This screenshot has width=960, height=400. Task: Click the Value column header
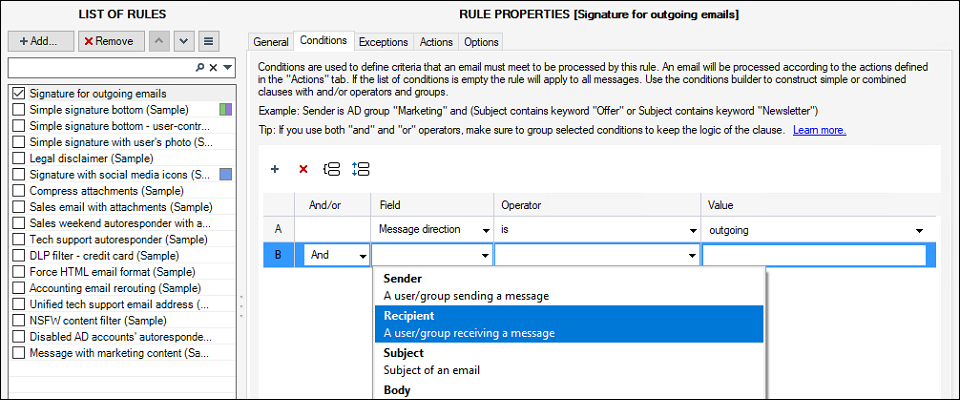[x=820, y=205]
